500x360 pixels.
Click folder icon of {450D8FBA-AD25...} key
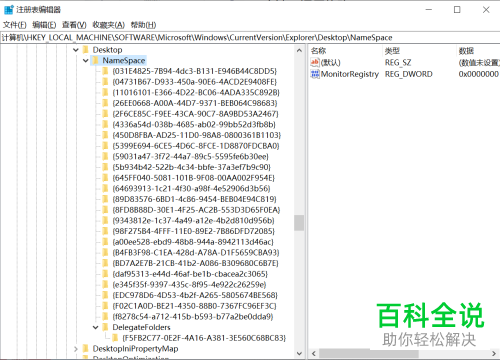click(x=105, y=135)
